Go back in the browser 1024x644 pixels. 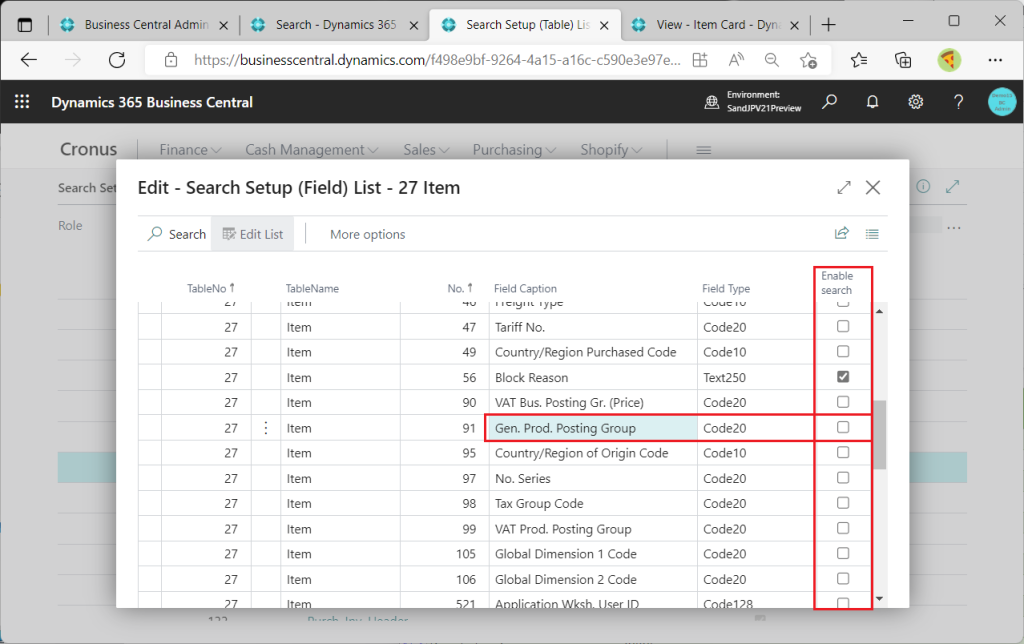click(x=29, y=60)
